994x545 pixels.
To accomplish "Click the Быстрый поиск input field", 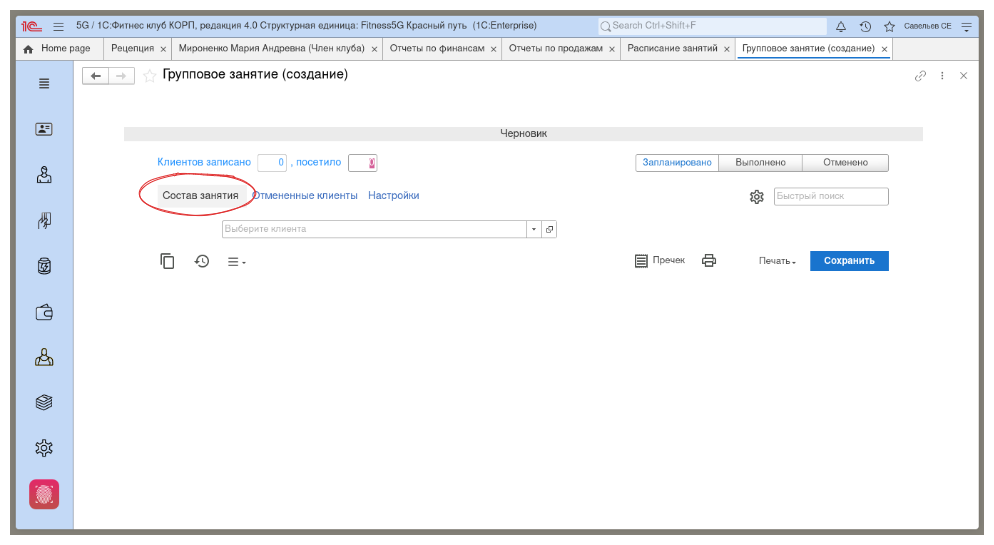I will coord(831,197).
